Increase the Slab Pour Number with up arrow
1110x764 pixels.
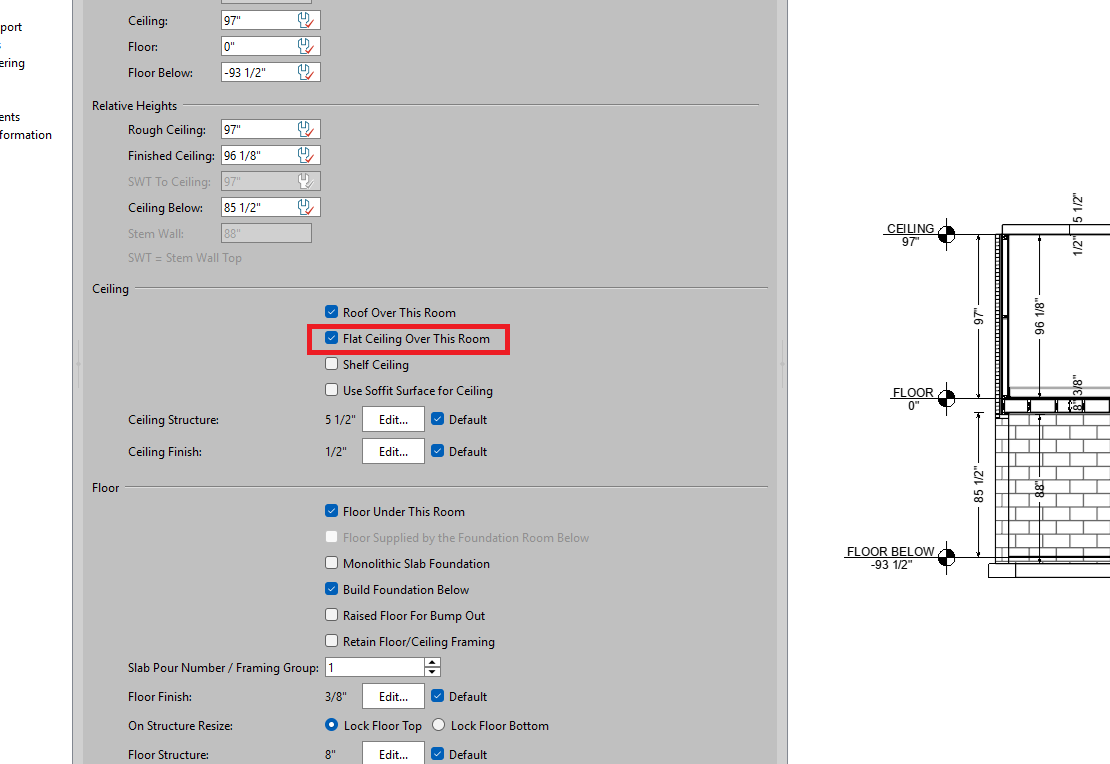point(432,663)
